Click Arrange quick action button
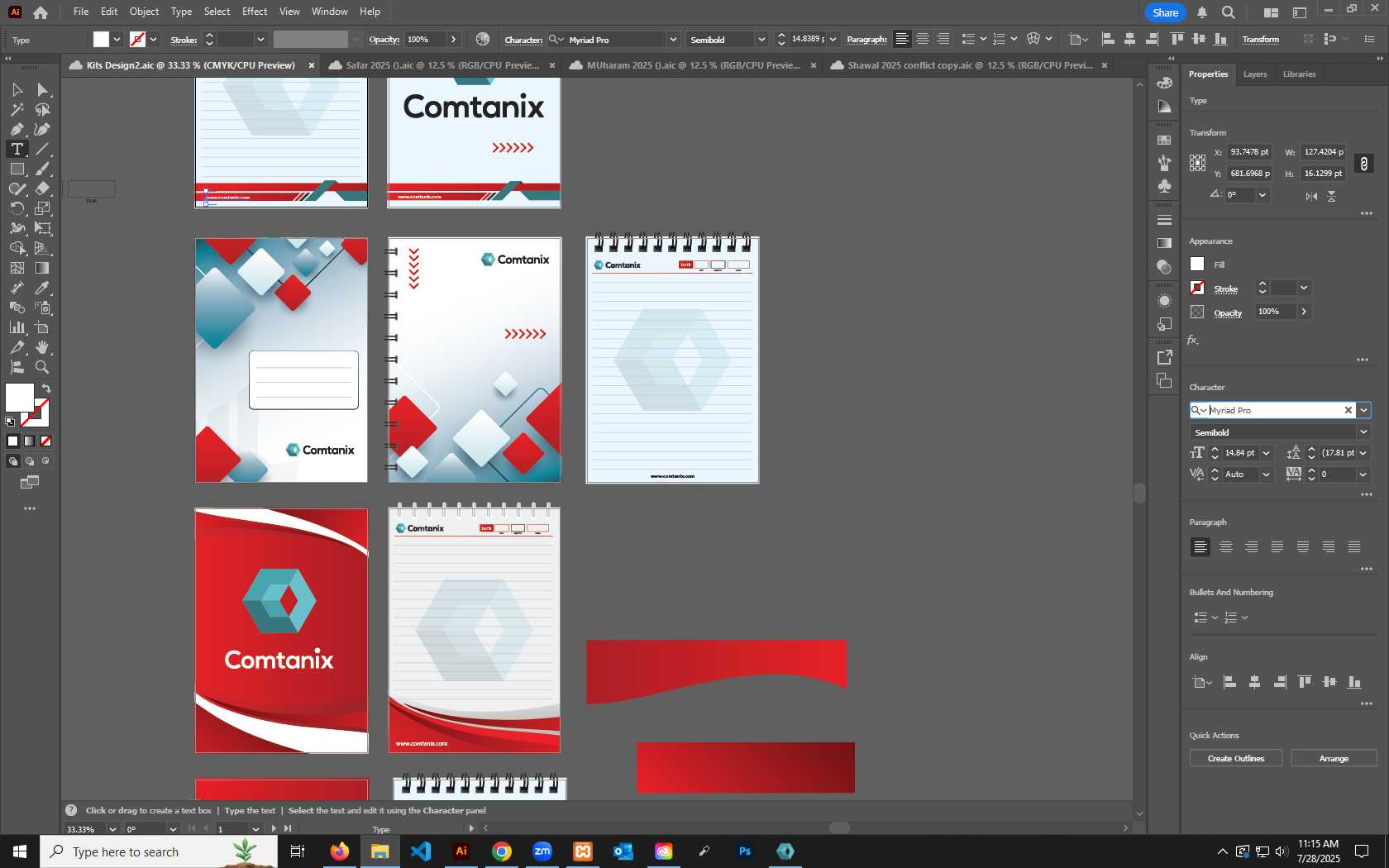Screen dimensions: 1389x868 point(1334,758)
